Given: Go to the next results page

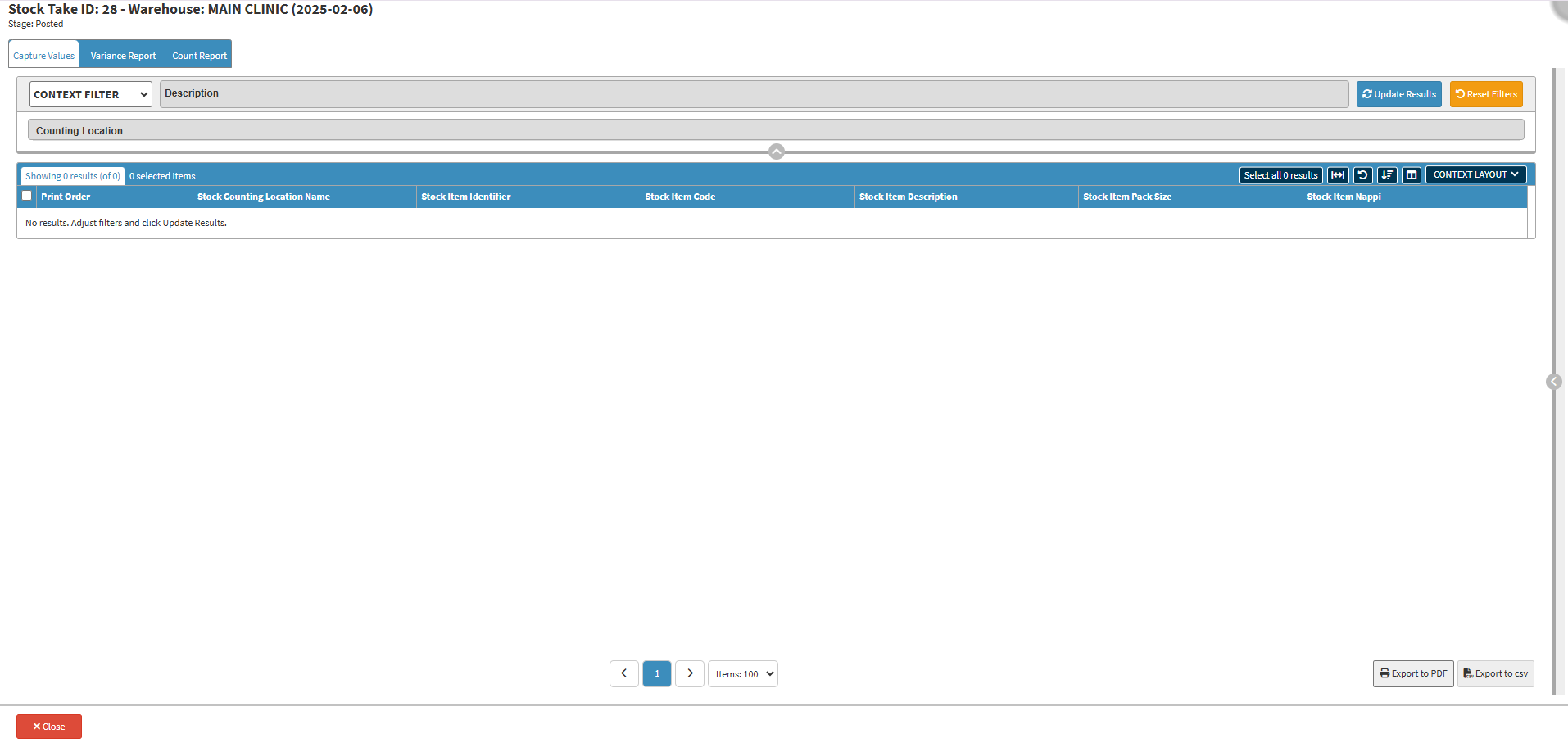Looking at the screenshot, I should (690, 674).
